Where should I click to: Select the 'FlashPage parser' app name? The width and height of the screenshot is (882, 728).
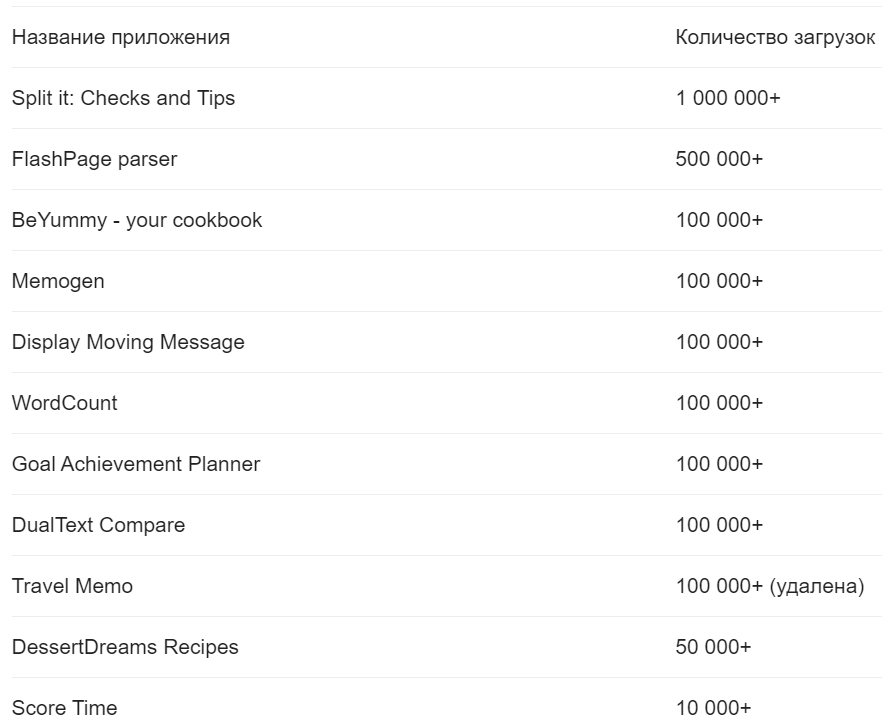[x=94, y=159]
